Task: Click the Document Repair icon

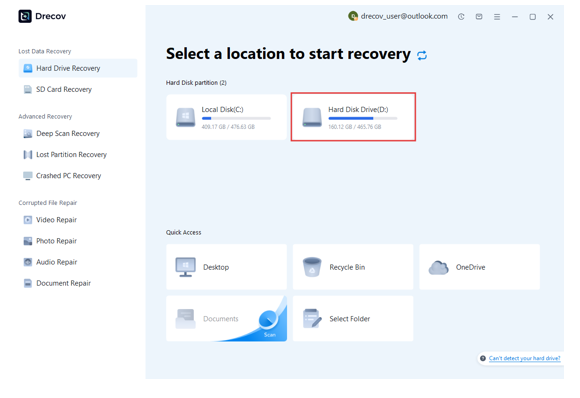Action: click(28, 283)
